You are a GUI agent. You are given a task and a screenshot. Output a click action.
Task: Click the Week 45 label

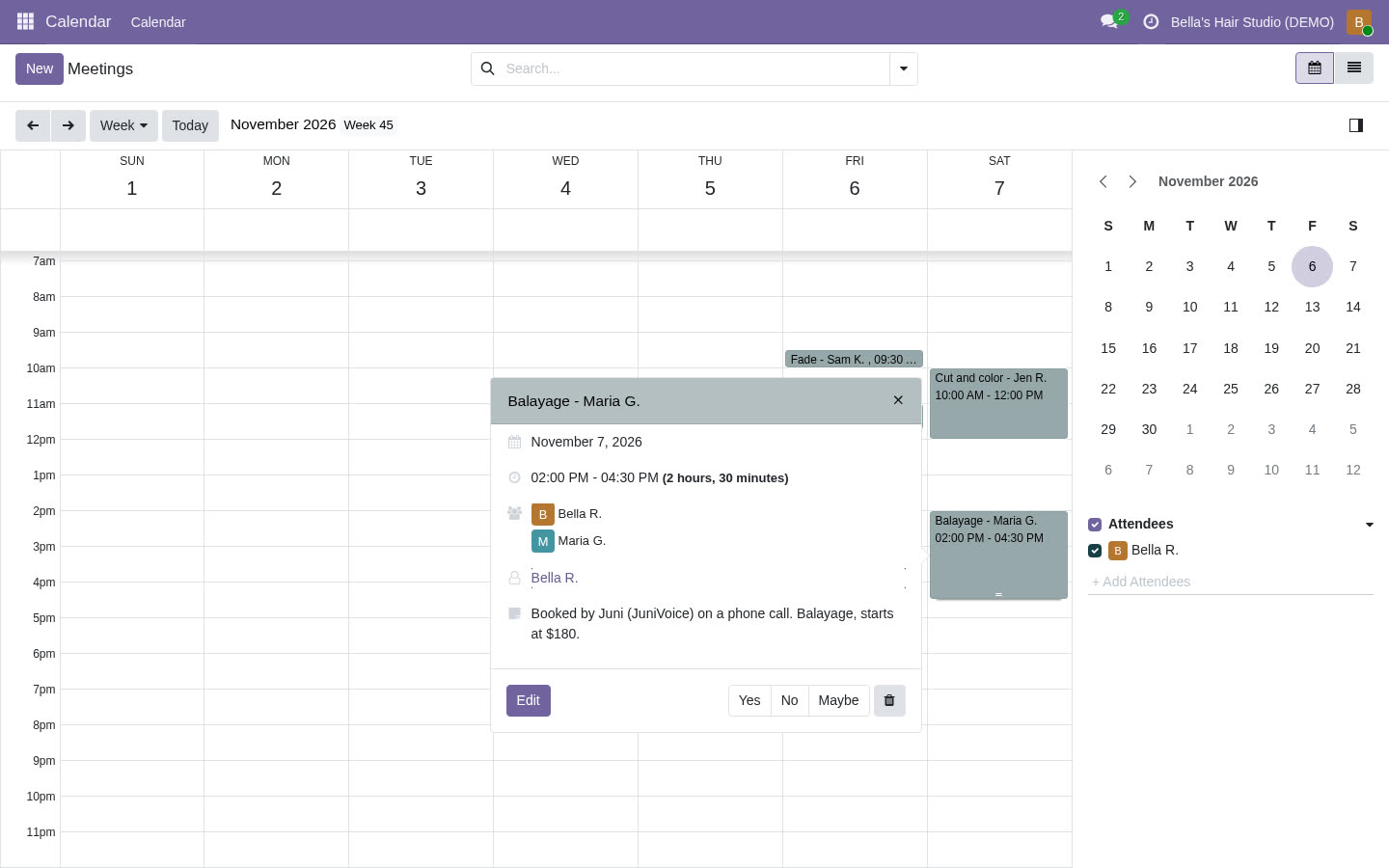point(368,125)
